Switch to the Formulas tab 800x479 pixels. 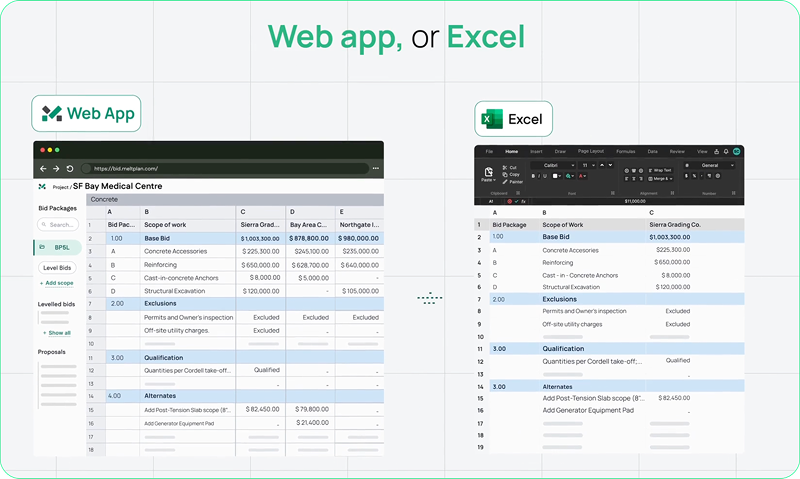coord(626,152)
